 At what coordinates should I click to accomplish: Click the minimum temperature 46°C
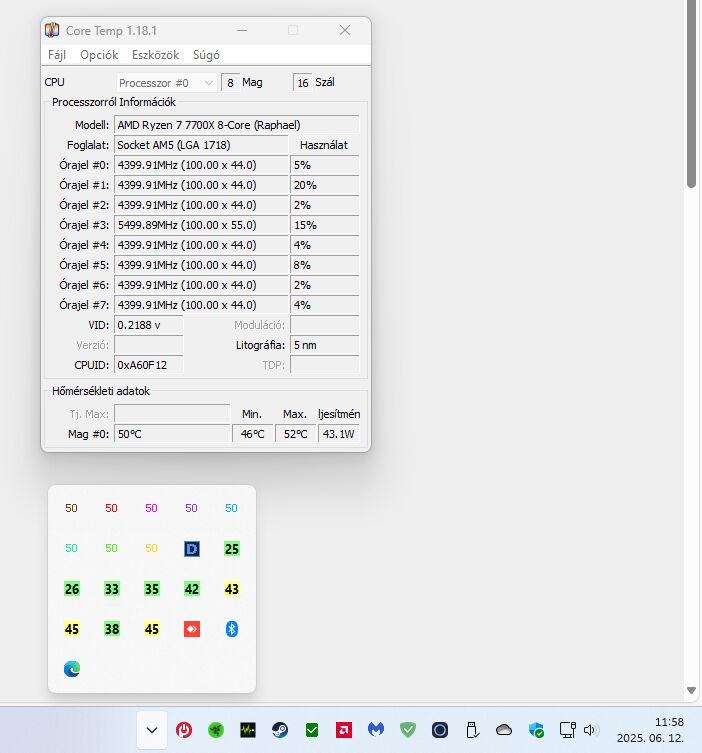click(x=253, y=434)
